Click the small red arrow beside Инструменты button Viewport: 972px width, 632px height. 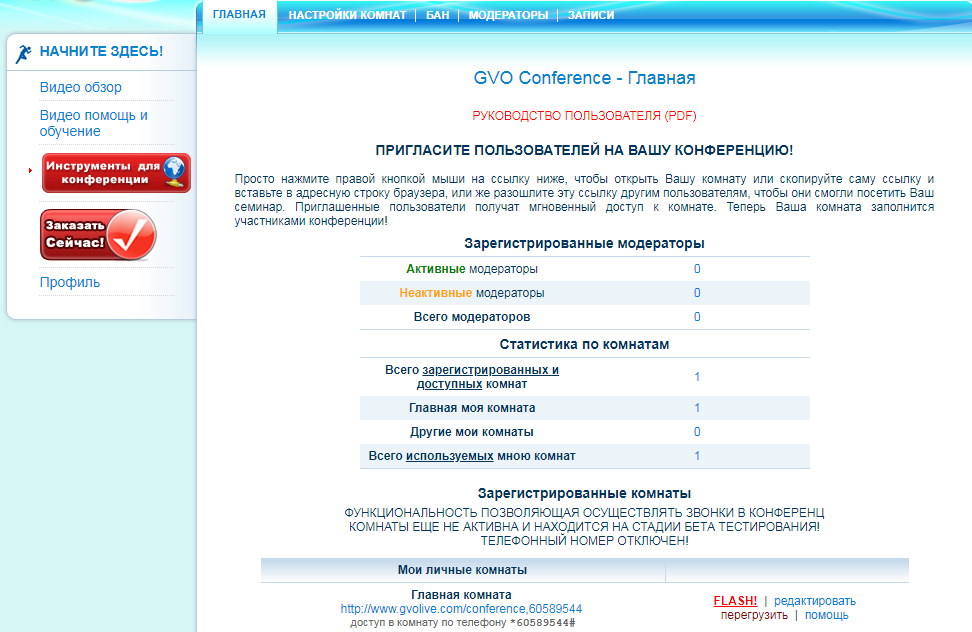tap(29, 172)
